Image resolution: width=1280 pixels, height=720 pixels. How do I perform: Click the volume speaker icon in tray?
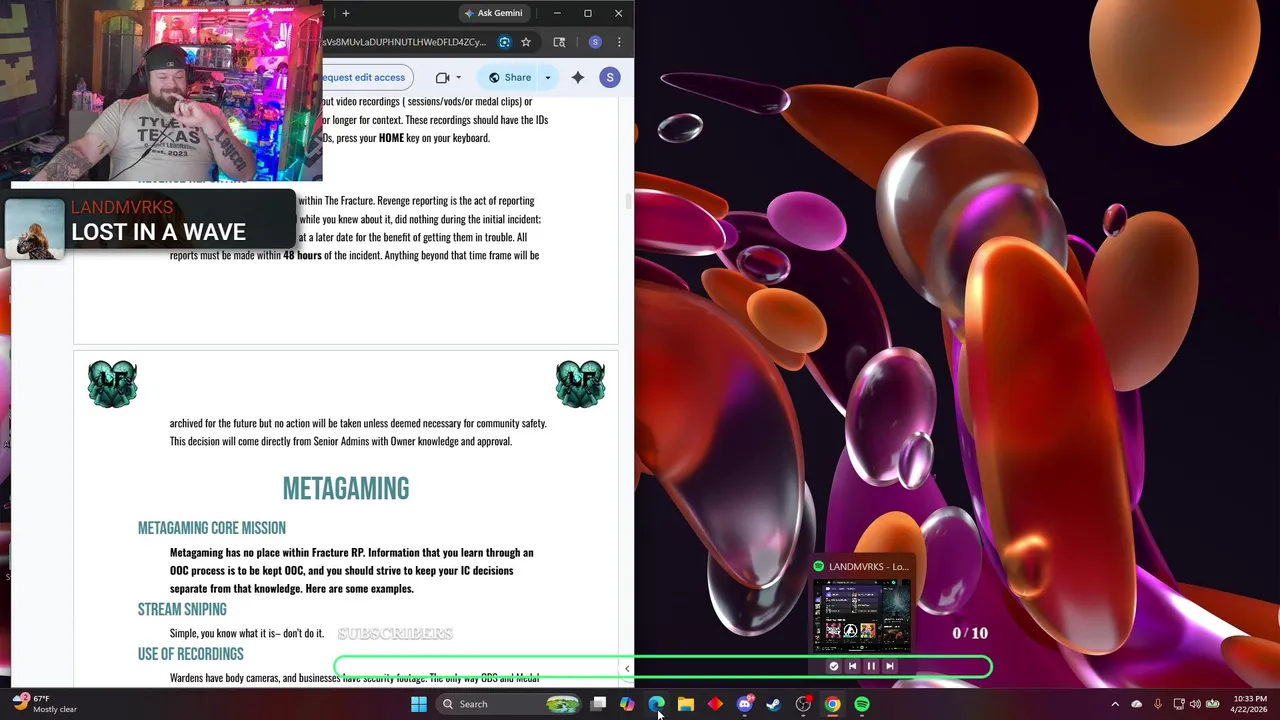(1195, 704)
